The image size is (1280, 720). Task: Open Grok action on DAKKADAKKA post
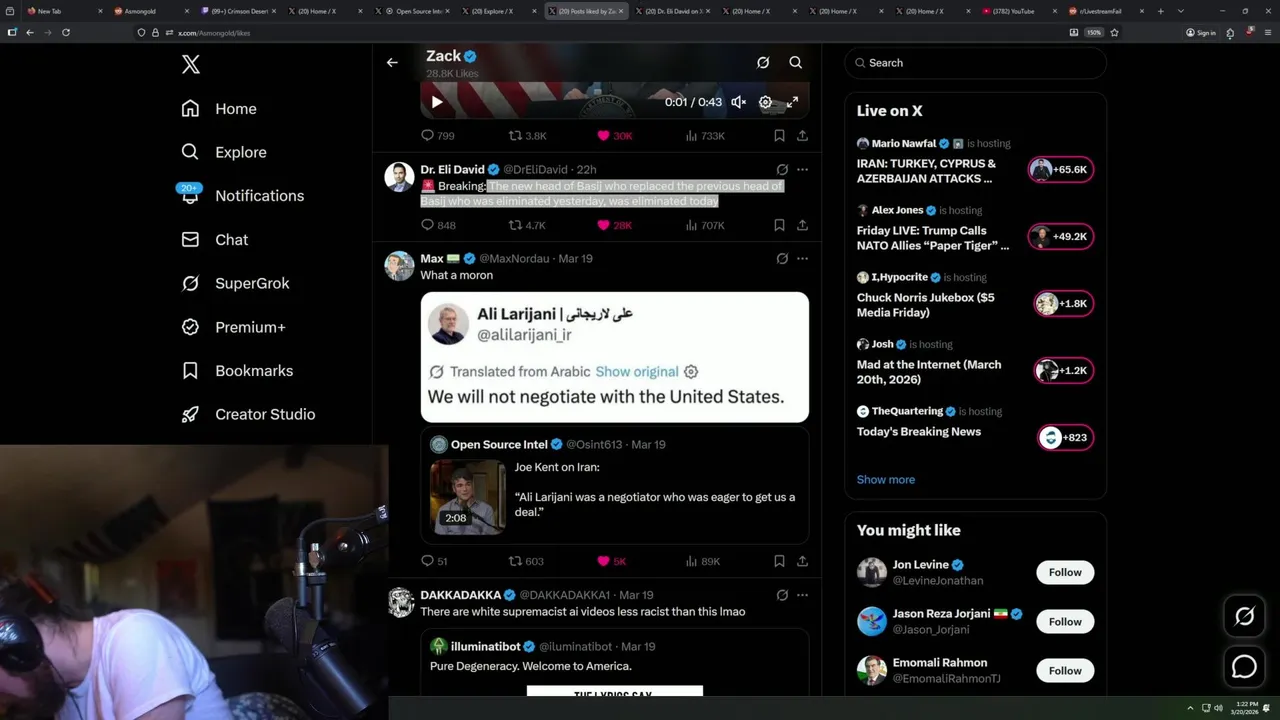click(782, 595)
